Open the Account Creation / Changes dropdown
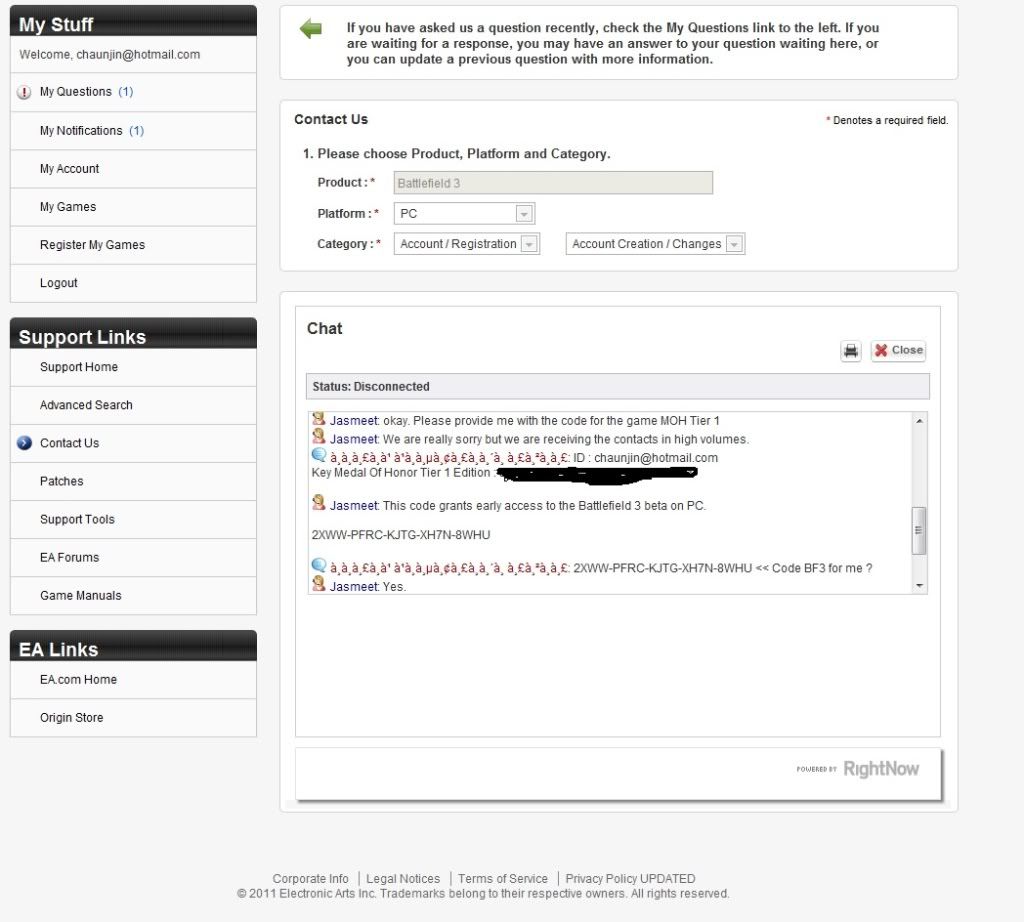Image resolution: width=1024 pixels, height=922 pixels. [x=734, y=244]
